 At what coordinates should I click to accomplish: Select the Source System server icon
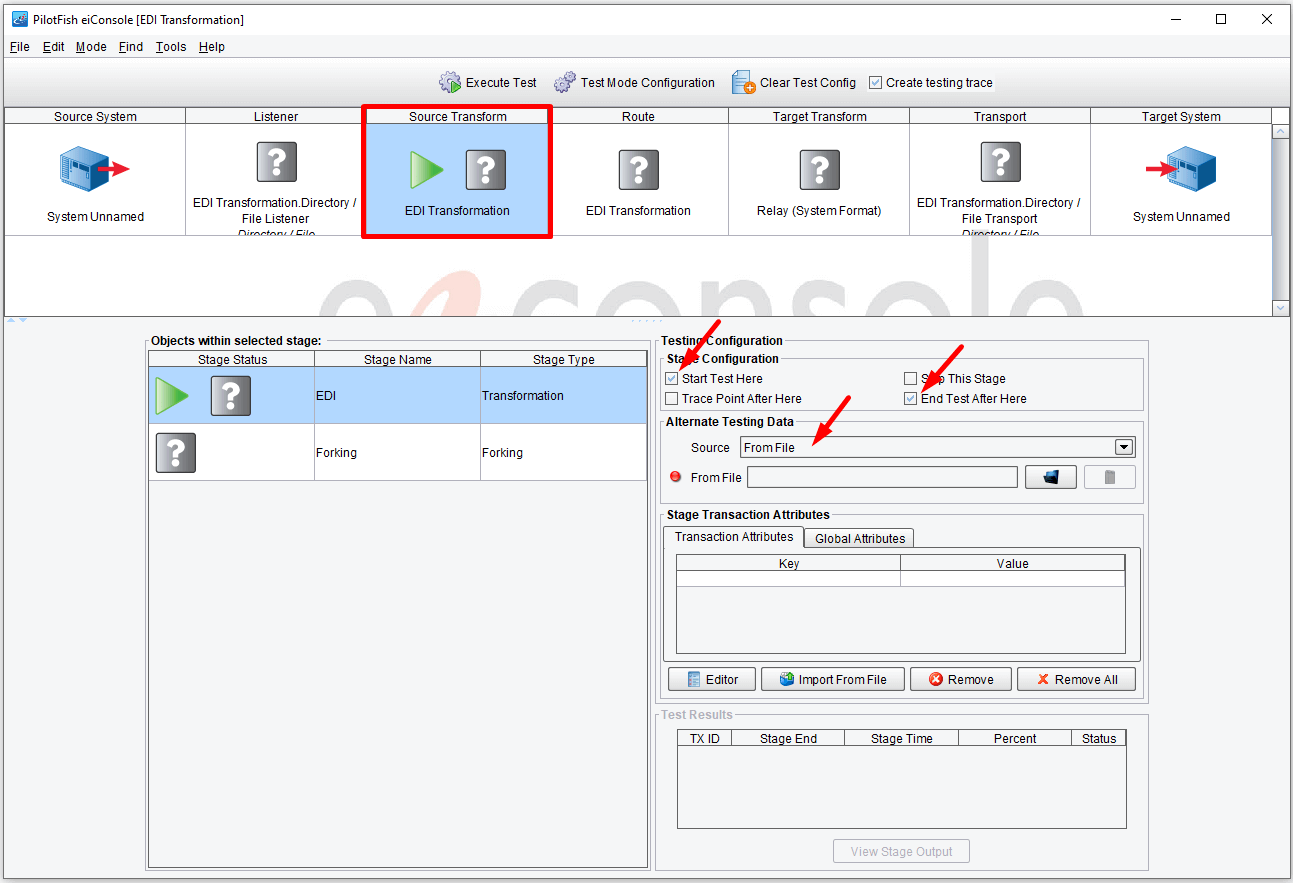(x=95, y=168)
